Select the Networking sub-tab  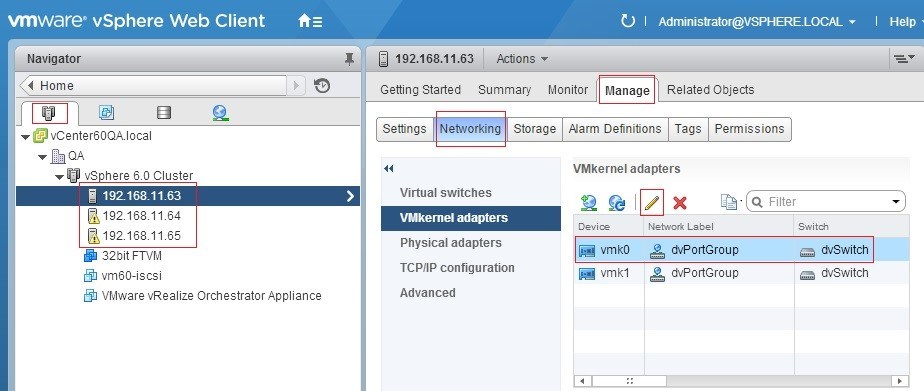[x=470, y=128]
